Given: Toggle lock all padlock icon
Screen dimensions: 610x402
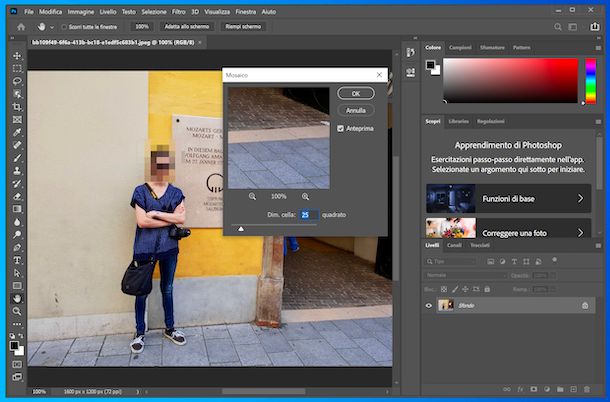Looking at the screenshot, I should coord(487,289).
